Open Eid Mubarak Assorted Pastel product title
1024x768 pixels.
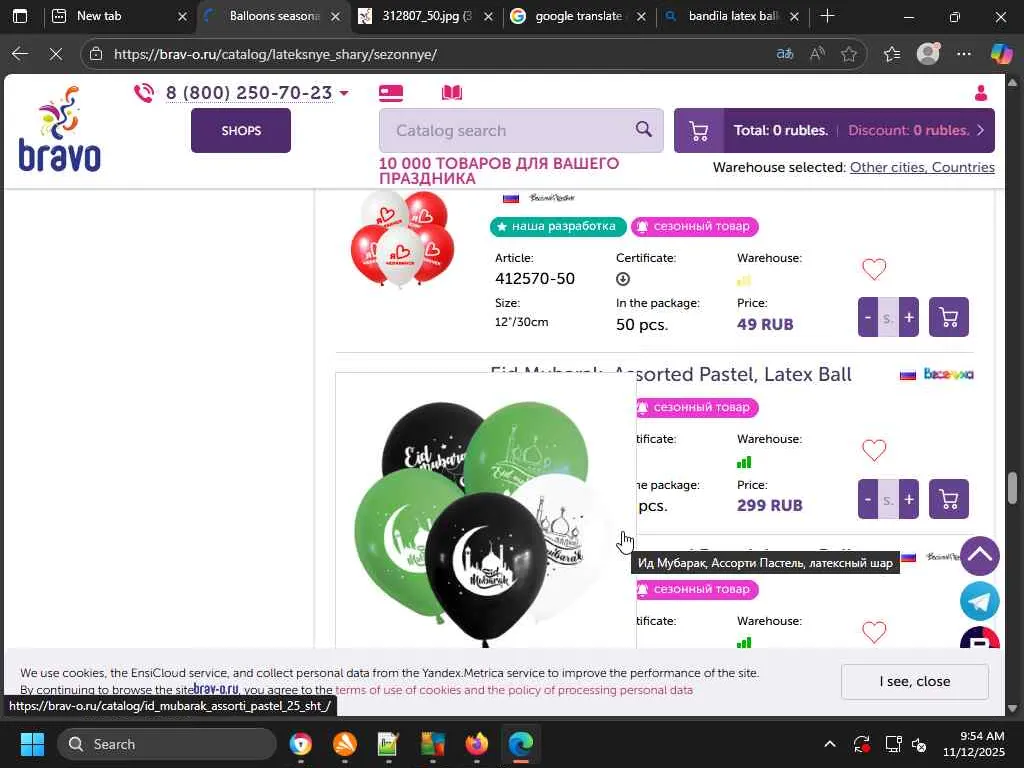coord(671,374)
